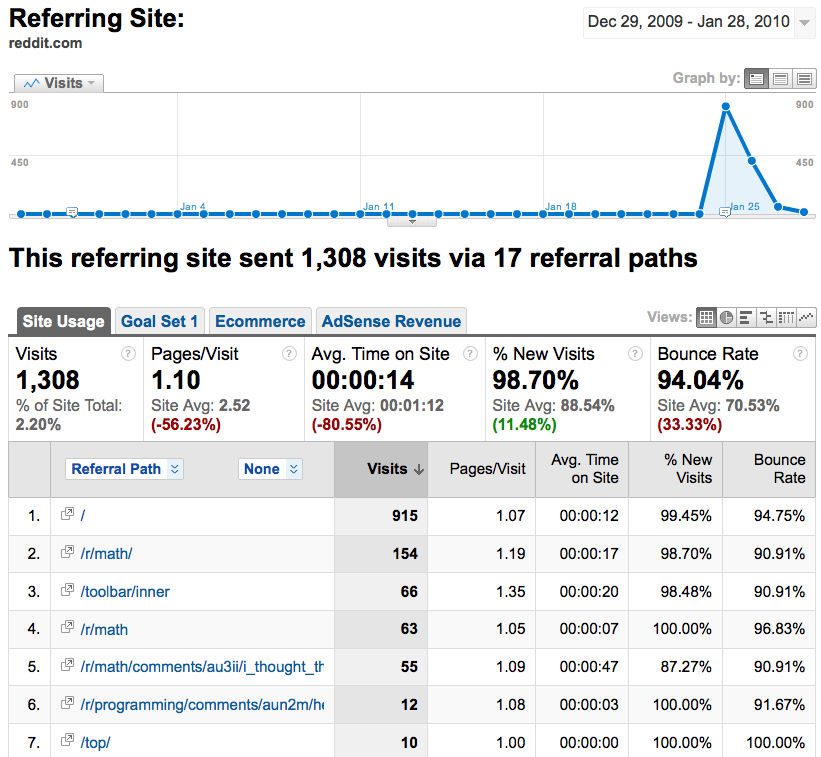Viewport: 821px width, 757px height.
Task: Open external link icon for row 4 /r/math
Action: [x=67, y=627]
